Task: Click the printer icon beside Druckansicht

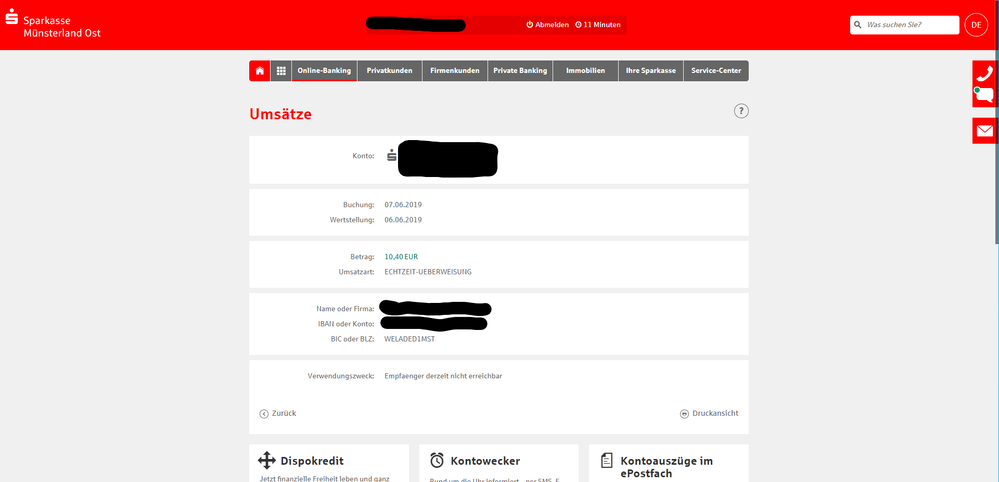Action: [684, 414]
